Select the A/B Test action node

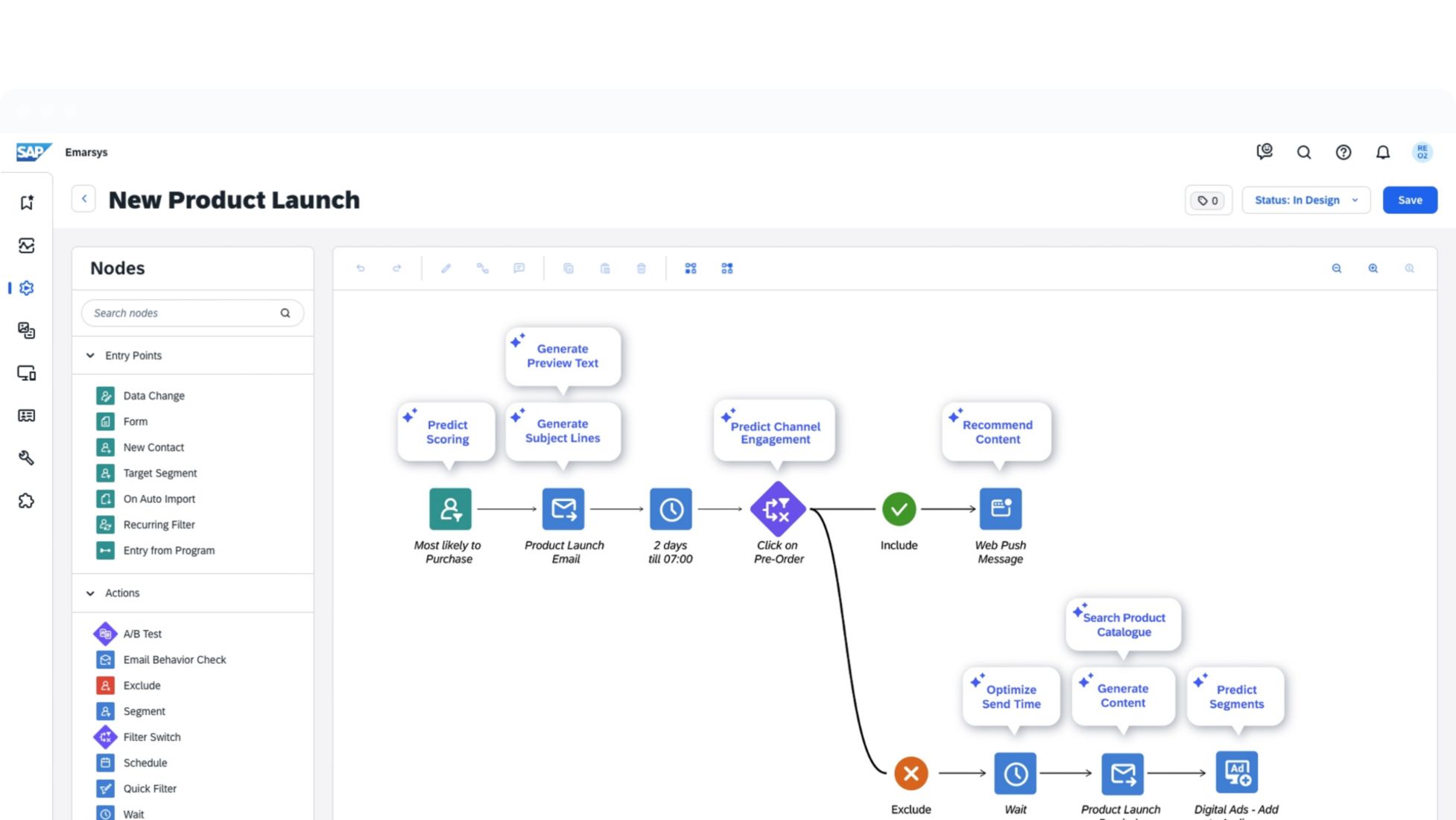pyautogui.click(x=142, y=634)
